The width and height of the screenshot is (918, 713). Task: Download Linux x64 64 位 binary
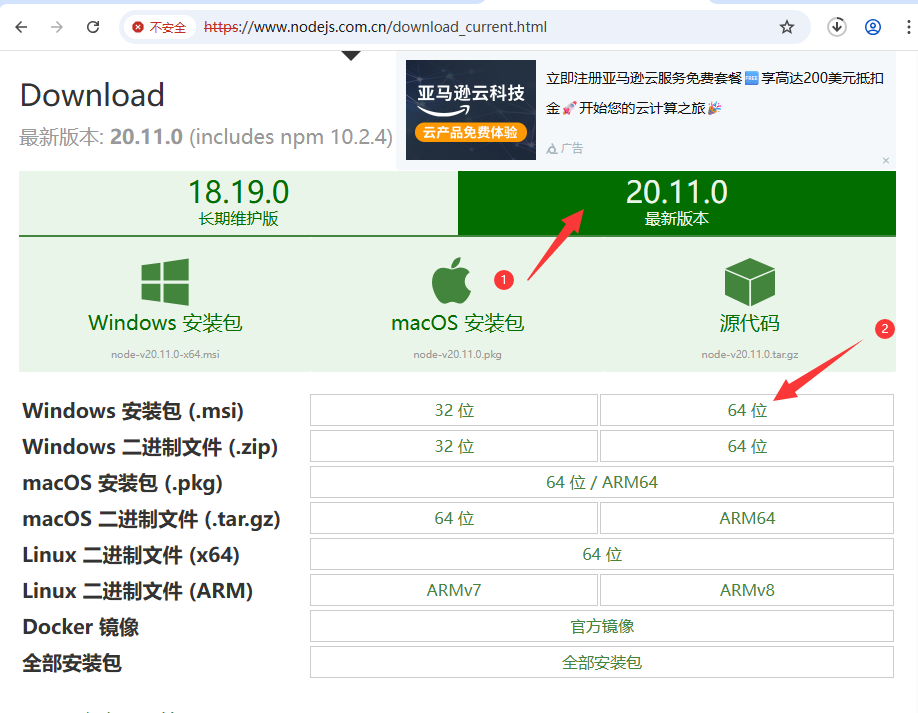602,554
